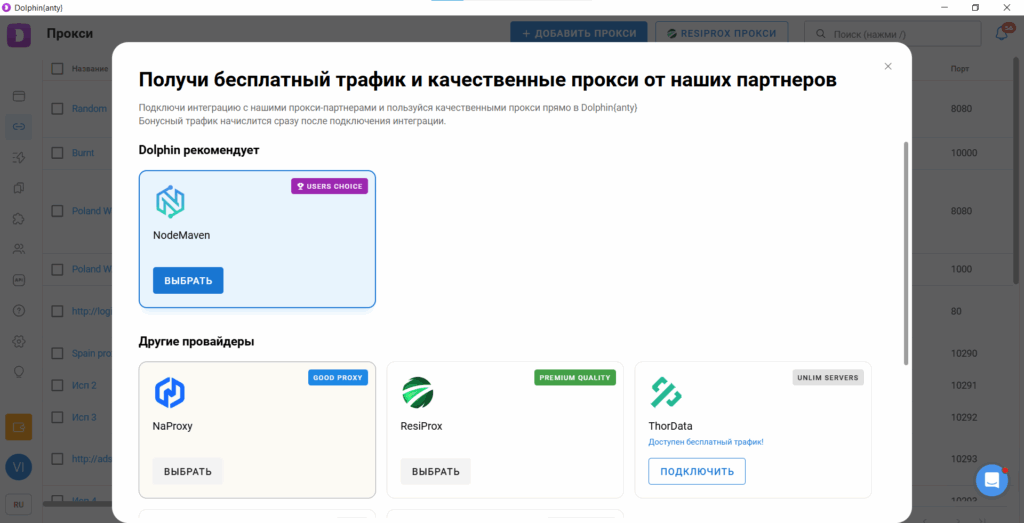Click the USERS CHOICE badge
The image size is (1024, 523).
coord(330,186)
